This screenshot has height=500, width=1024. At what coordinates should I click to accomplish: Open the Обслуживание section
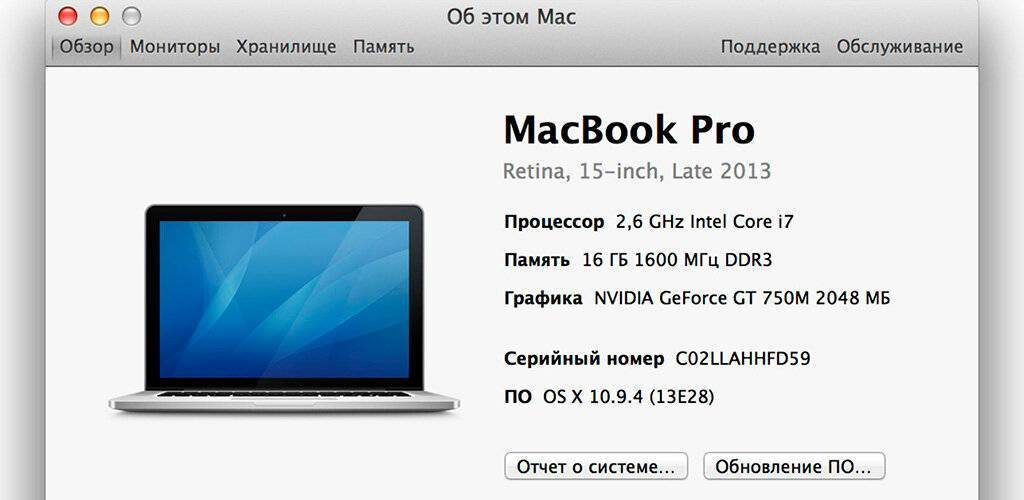[900, 47]
